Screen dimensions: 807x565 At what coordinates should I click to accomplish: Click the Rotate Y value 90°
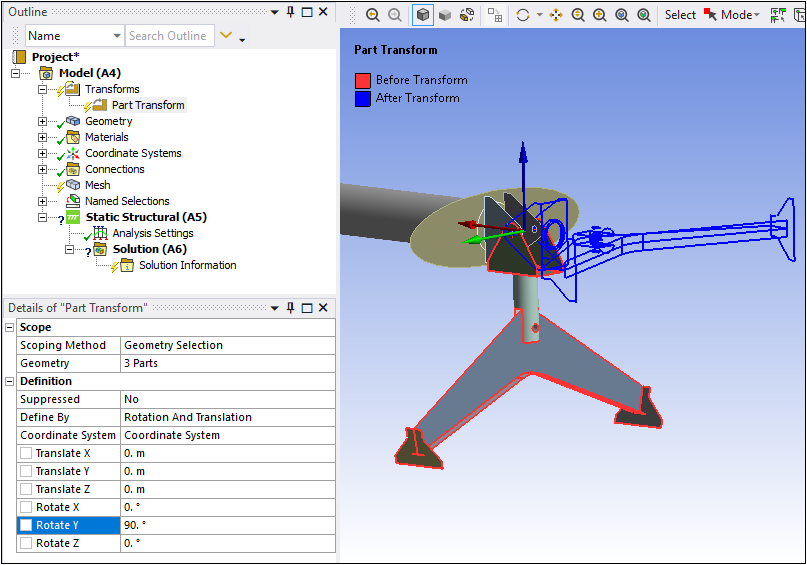tap(227, 525)
